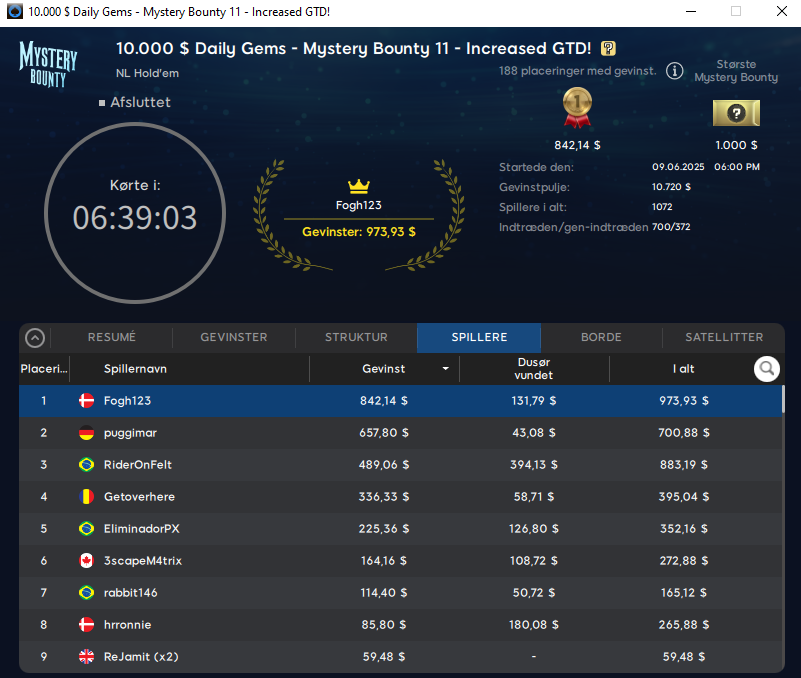Select player name puggimar
Image resolution: width=801 pixels, height=678 pixels.
pos(130,433)
